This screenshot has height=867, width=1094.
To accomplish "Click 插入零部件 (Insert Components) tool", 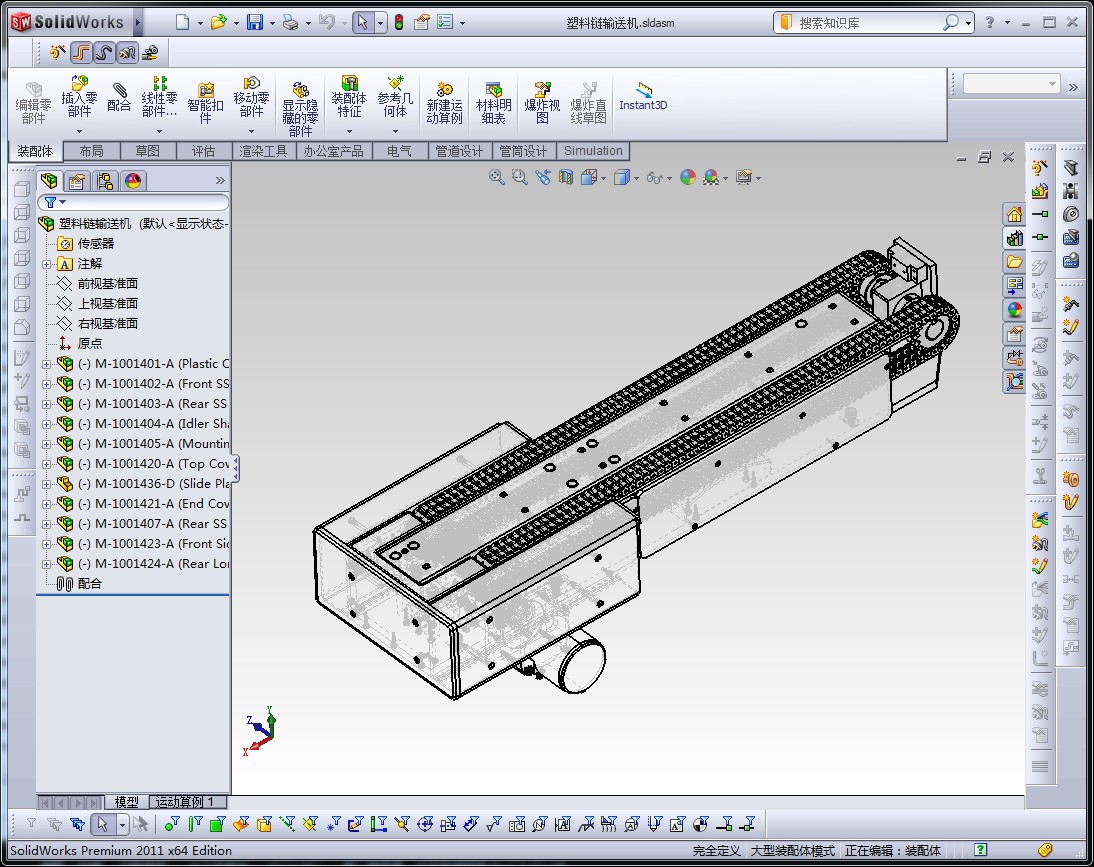I will coord(80,98).
